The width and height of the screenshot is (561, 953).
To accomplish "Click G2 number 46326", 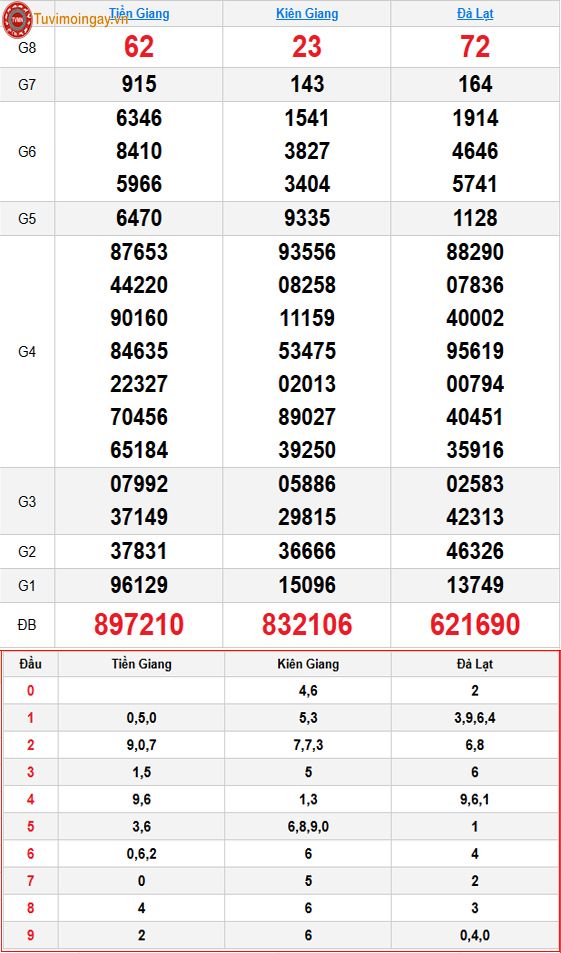I will pos(475,551).
